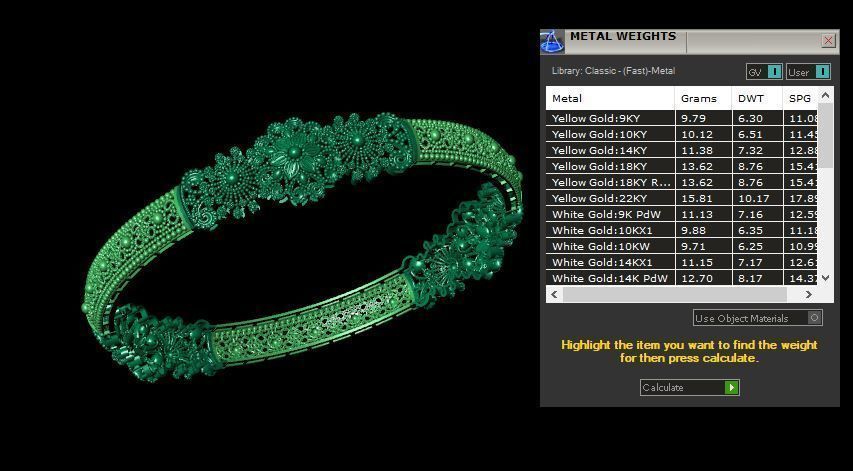Click the 10.17 DWT cell
Viewport: 853px width, 471px height.
[758, 199]
